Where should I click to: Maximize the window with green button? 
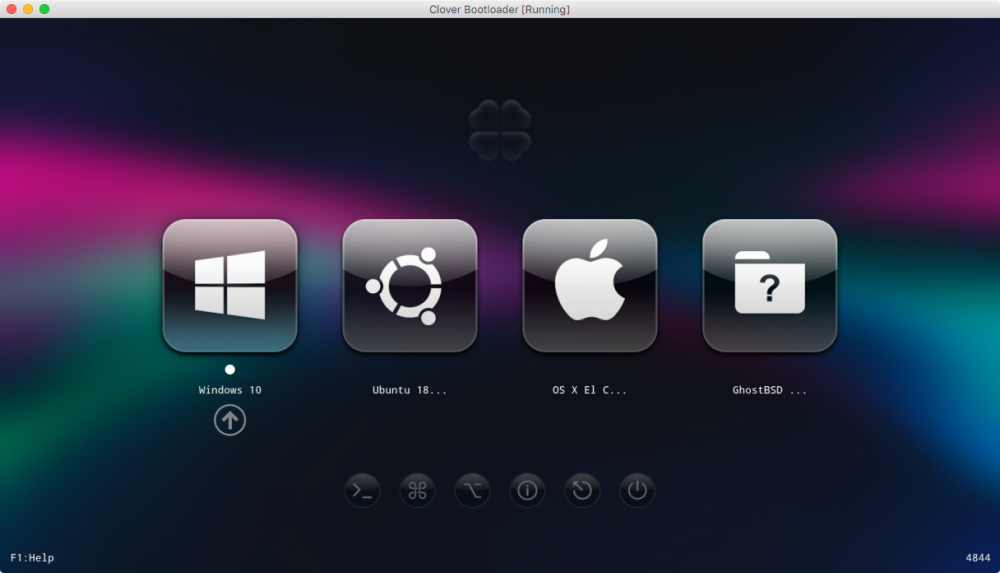[44, 9]
